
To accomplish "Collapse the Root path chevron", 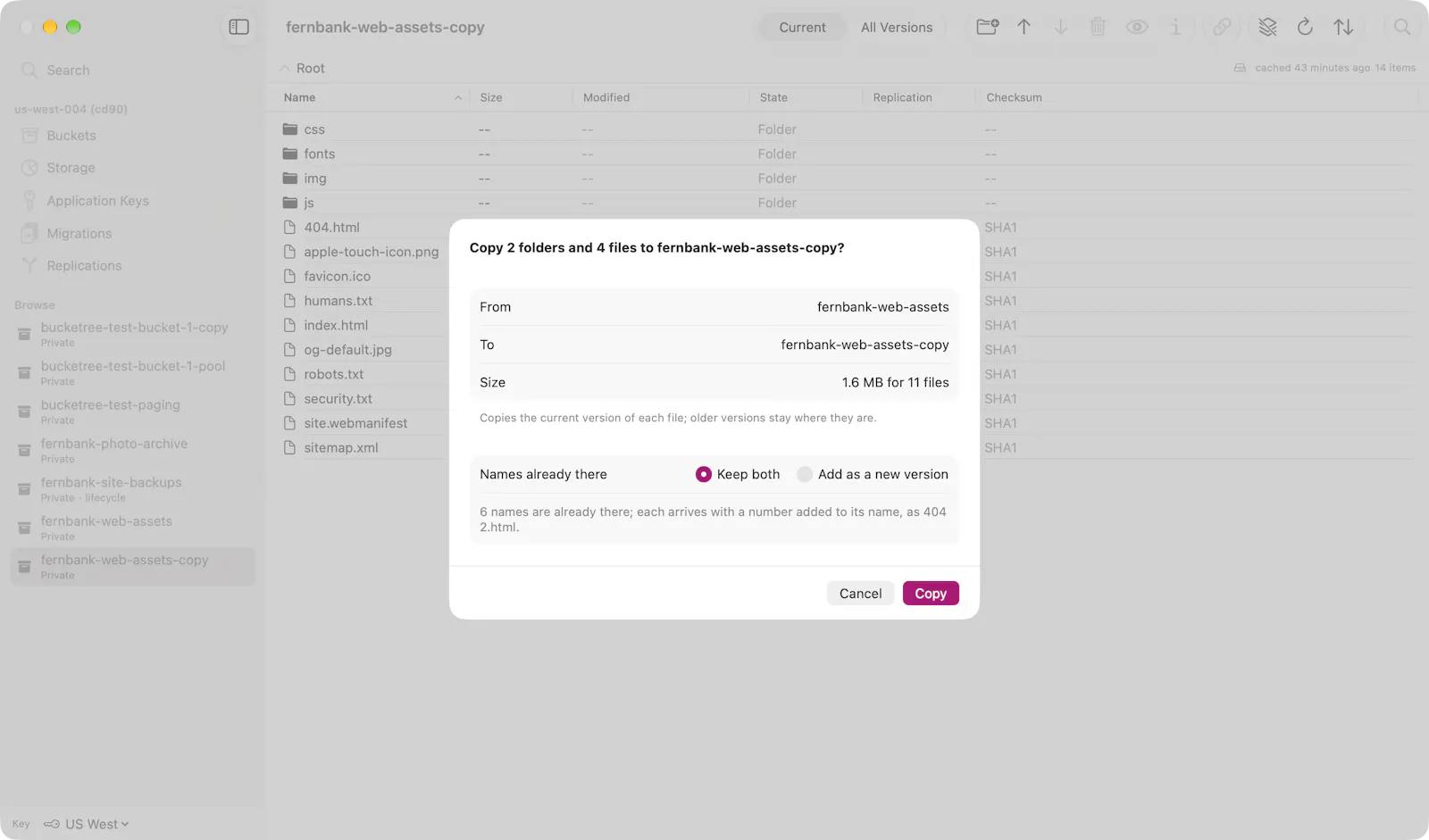I will 285,68.
